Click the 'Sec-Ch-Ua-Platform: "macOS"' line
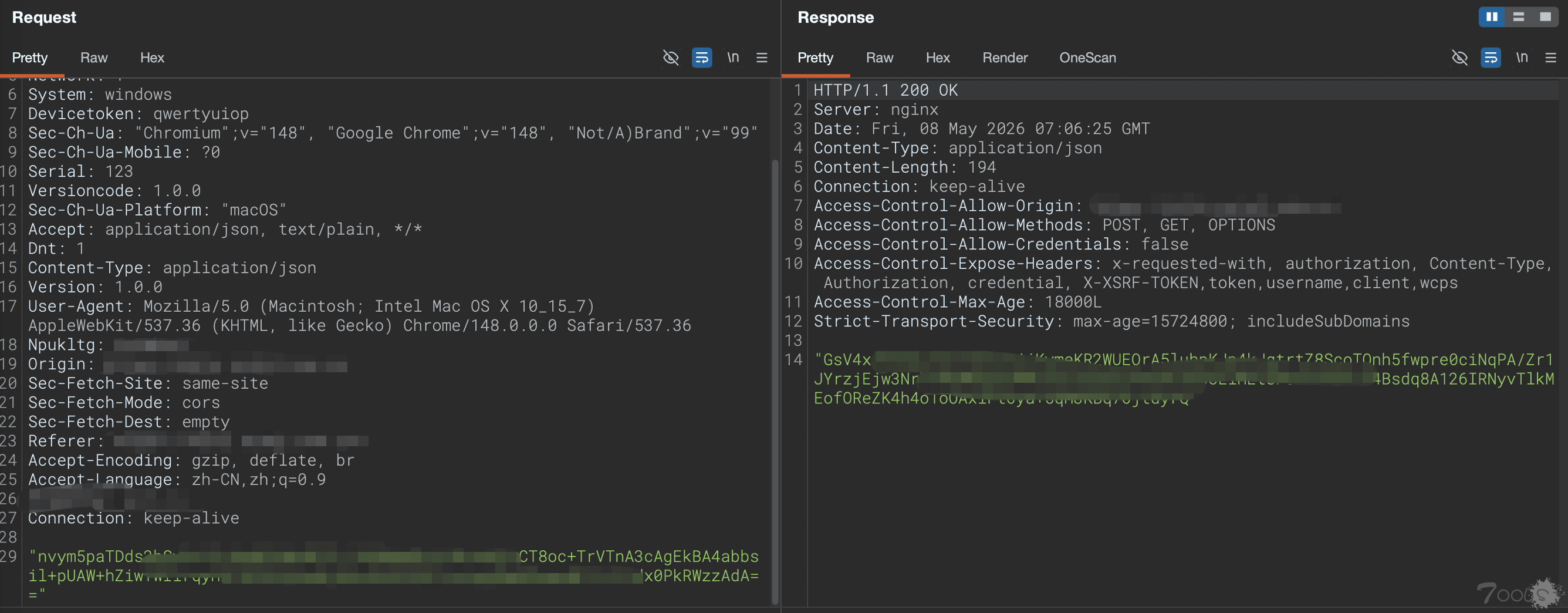The image size is (1568, 613). coord(157,210)
